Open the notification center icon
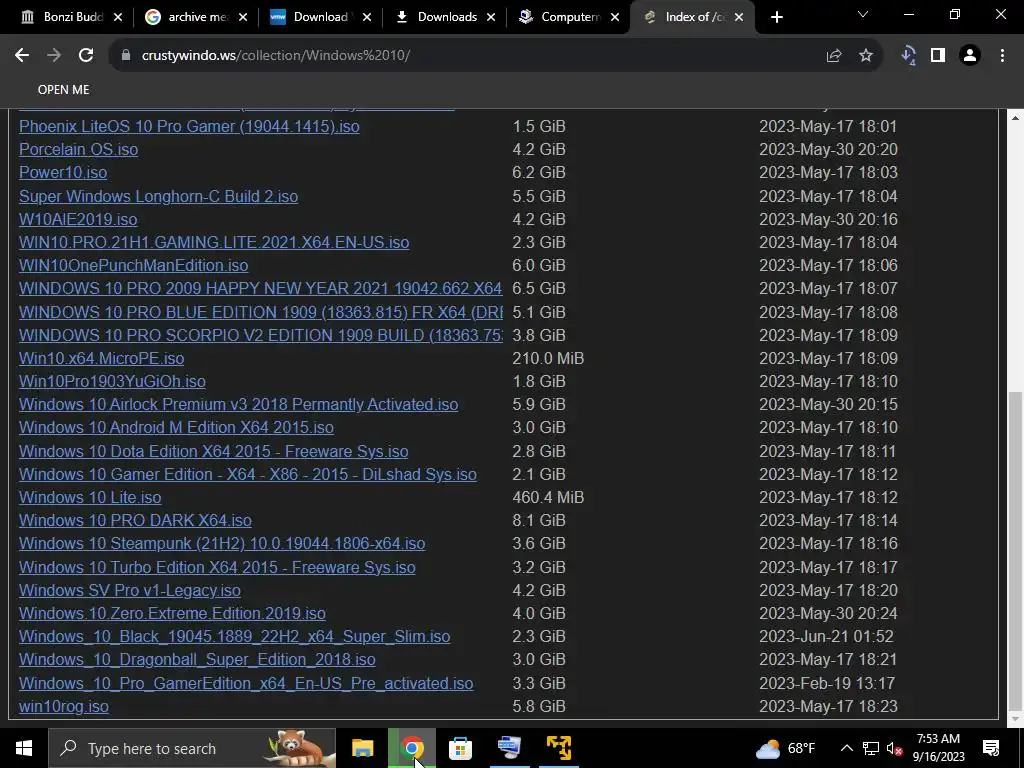The width and height of the screenshot is (1024, 768). (991, 748)
